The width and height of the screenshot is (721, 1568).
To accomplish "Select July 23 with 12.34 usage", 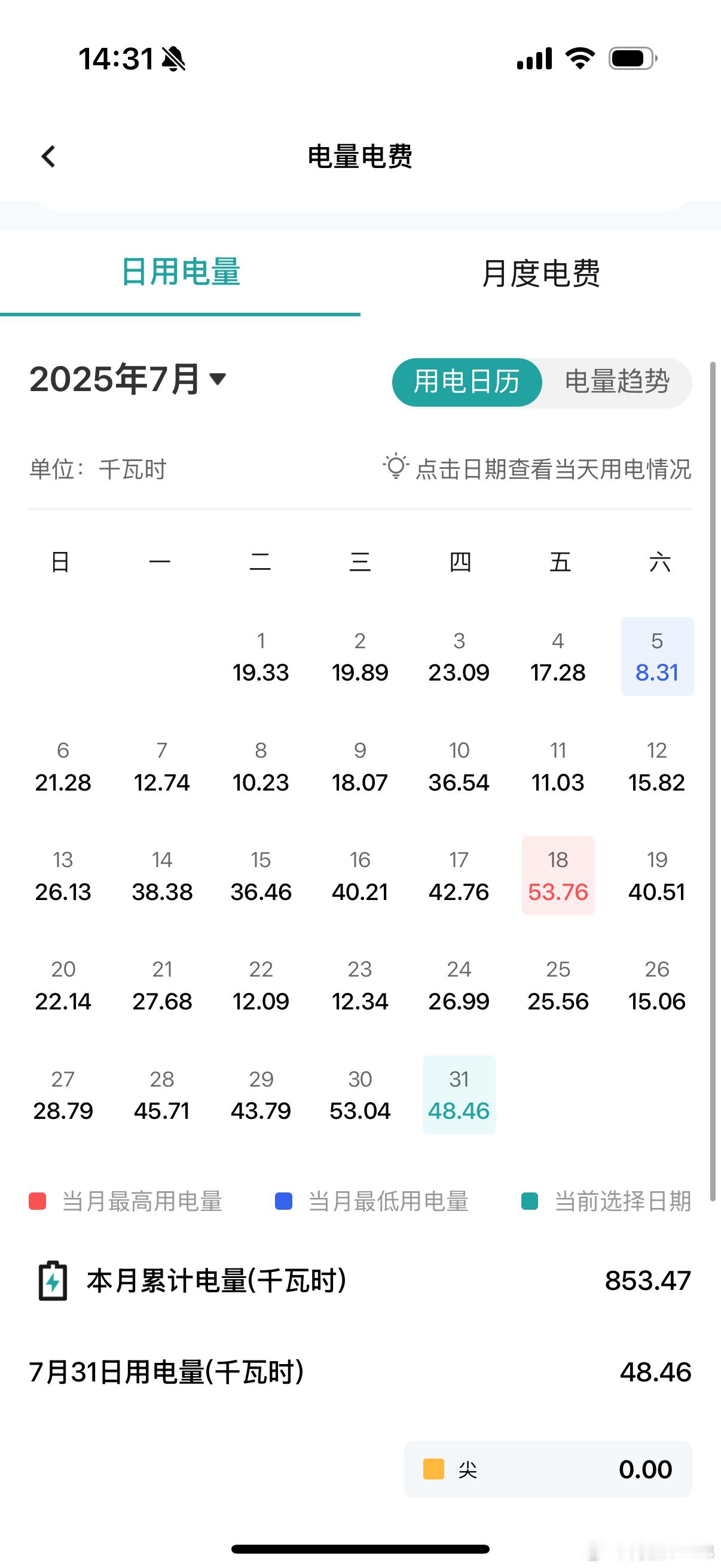I will [x=360, y=986].
